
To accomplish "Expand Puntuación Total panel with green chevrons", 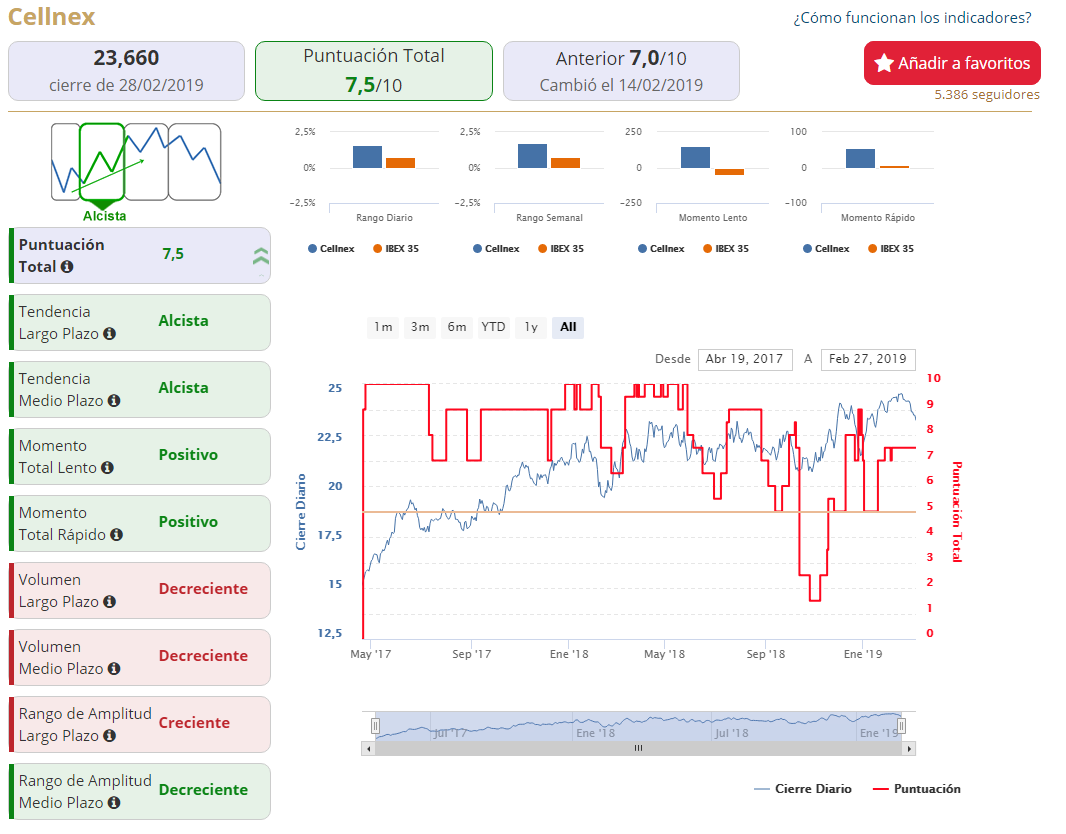I will pos(261,256).
